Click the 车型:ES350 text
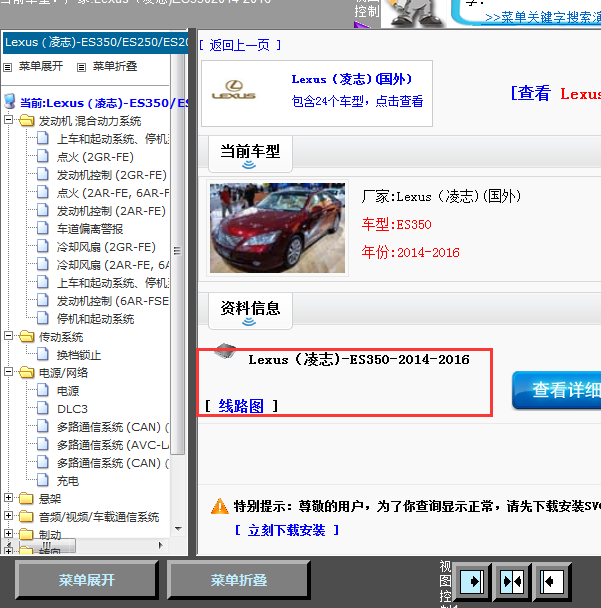Screen dimensions: 601x608 pos(396,224)
